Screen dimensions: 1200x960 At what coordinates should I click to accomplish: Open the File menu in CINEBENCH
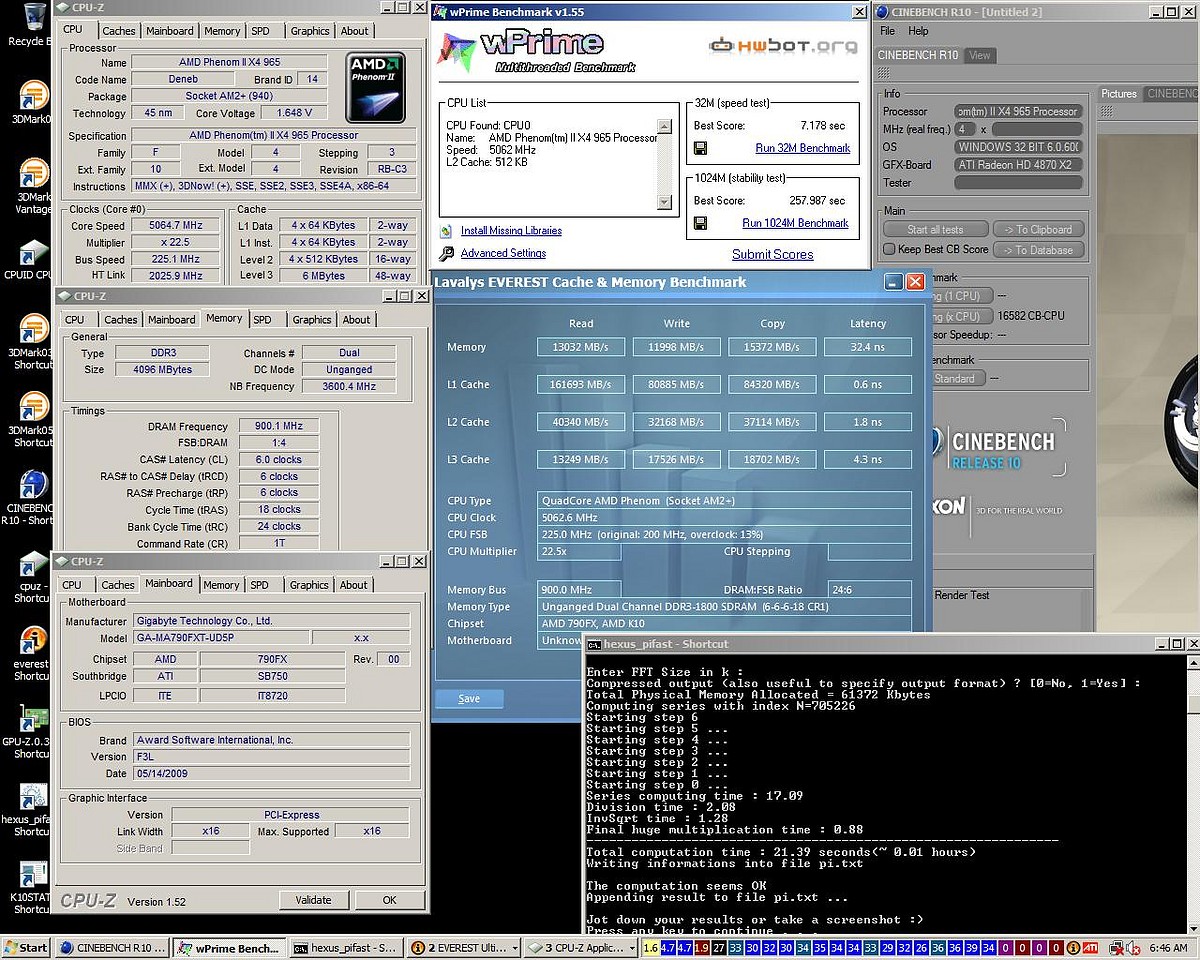[x=887, y=31]
